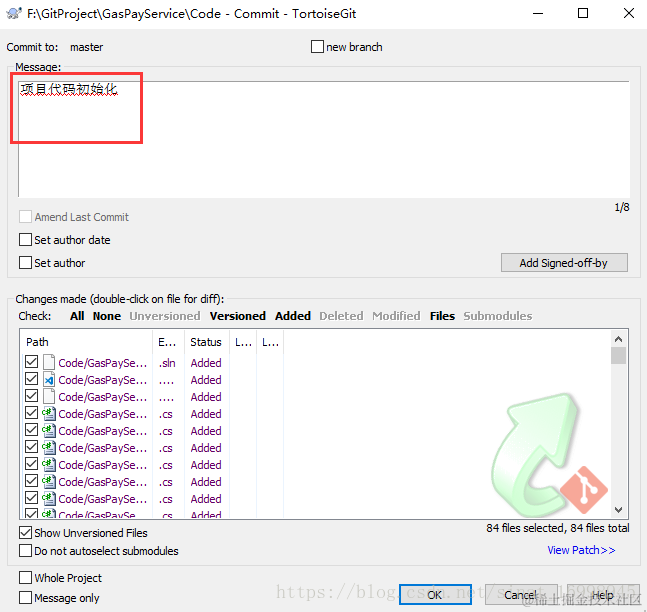
Task: Click the 84 files selected status text
Action: pyautogui.click(x=557, y=528)
